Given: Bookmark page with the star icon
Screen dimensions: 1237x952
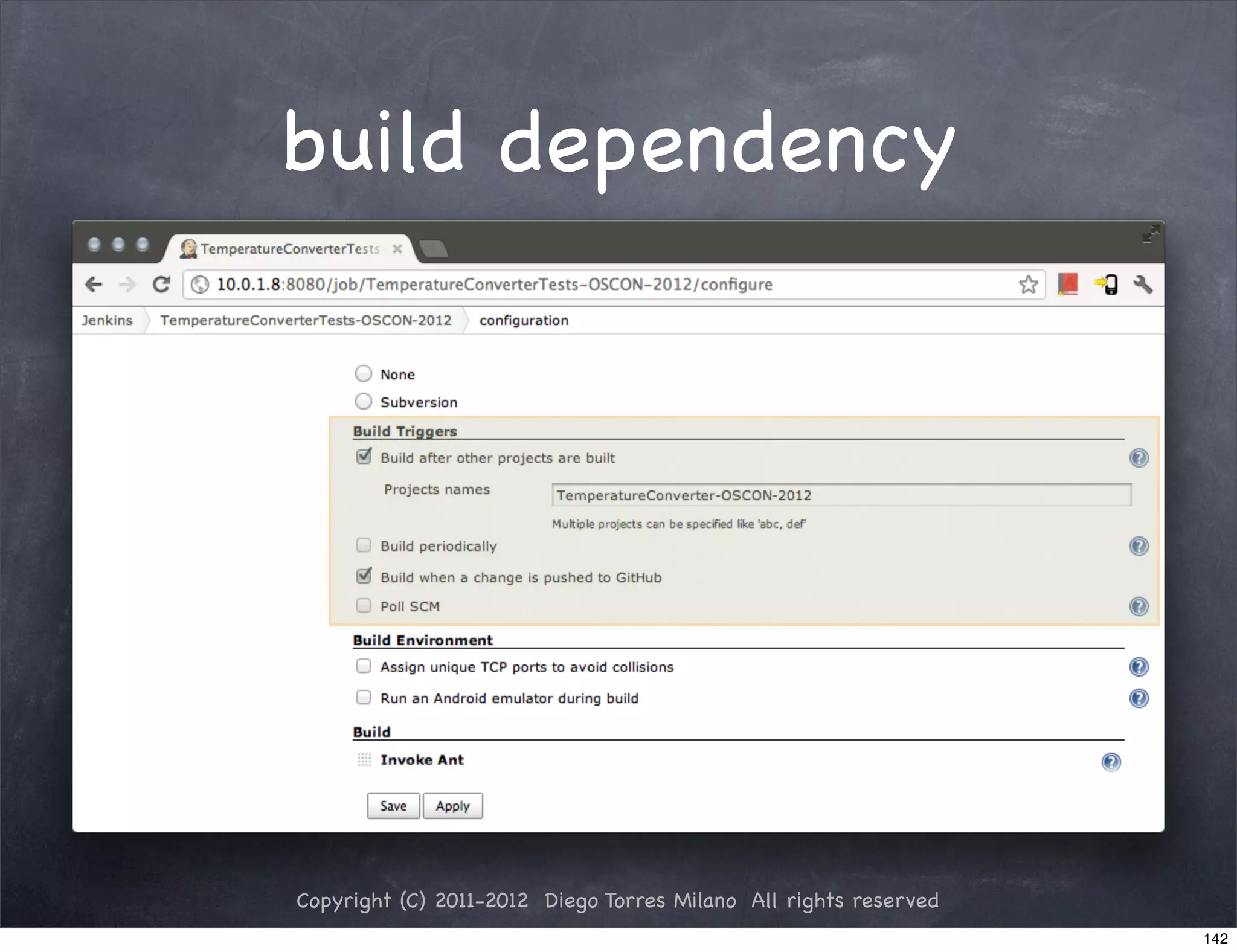Looking at the screenshot, I should (x=1028, y=285).
